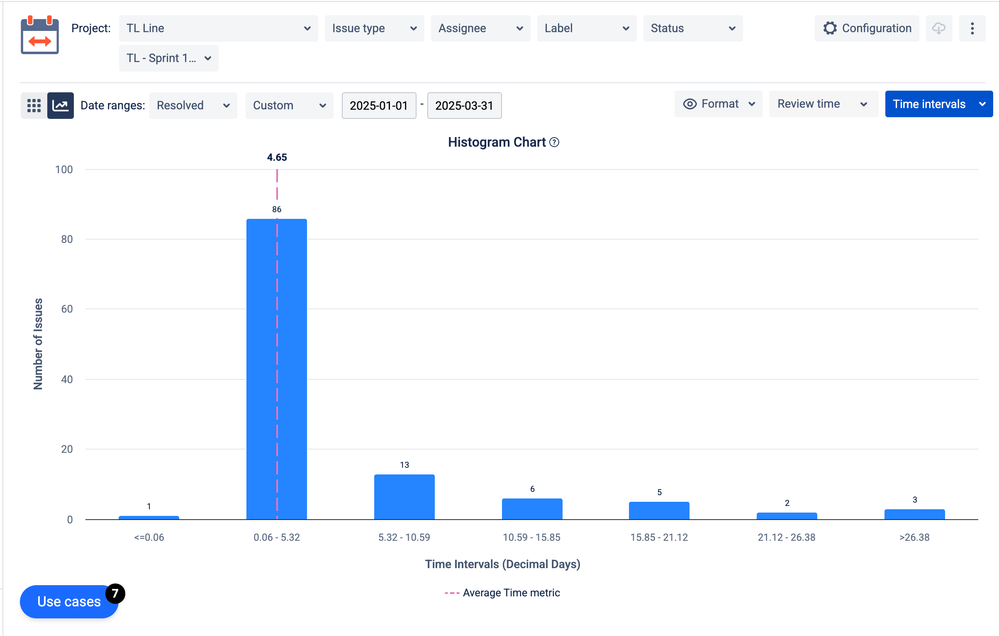Click the 21.12 - 26.38 histogram bar
The width and height of the screenshot is (999, 636).
coord(787,516)
